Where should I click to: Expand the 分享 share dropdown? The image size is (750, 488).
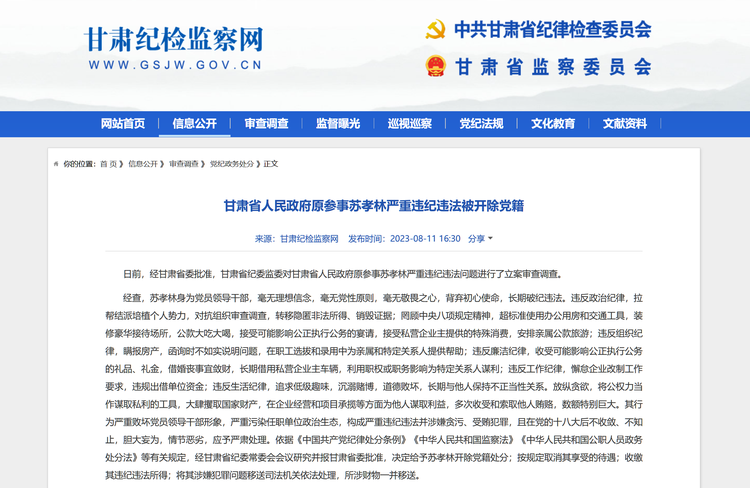[480, 239]
